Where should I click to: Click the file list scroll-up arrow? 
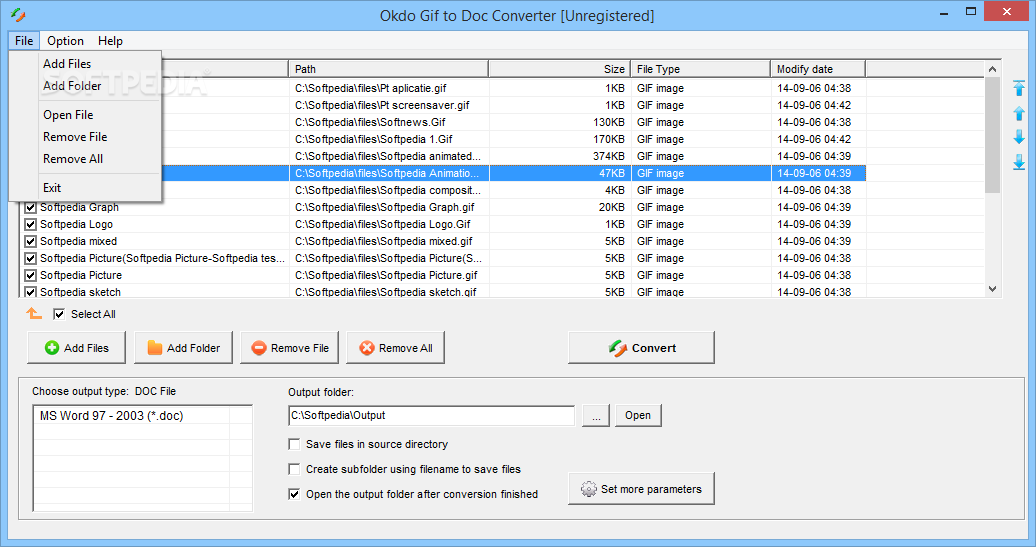[992, 69]
